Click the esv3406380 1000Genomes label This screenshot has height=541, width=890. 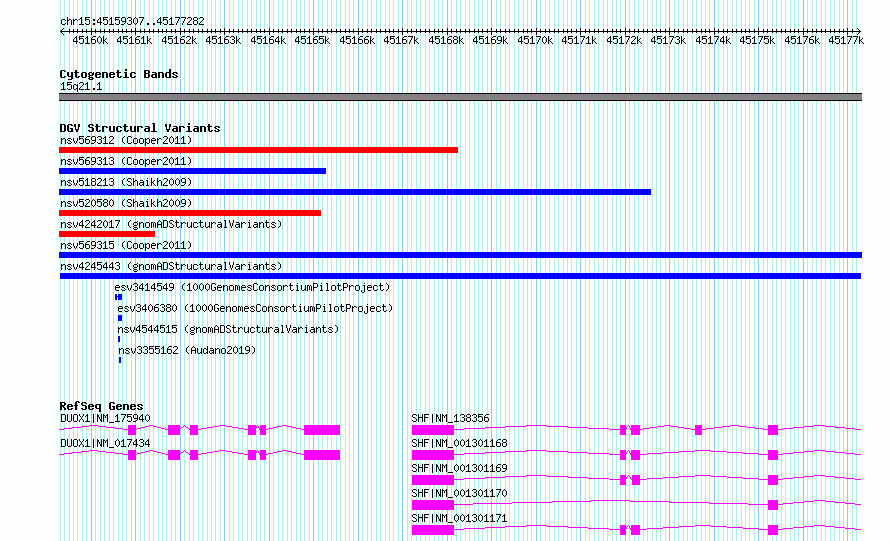pyautogui.click(x=255, y=308)
